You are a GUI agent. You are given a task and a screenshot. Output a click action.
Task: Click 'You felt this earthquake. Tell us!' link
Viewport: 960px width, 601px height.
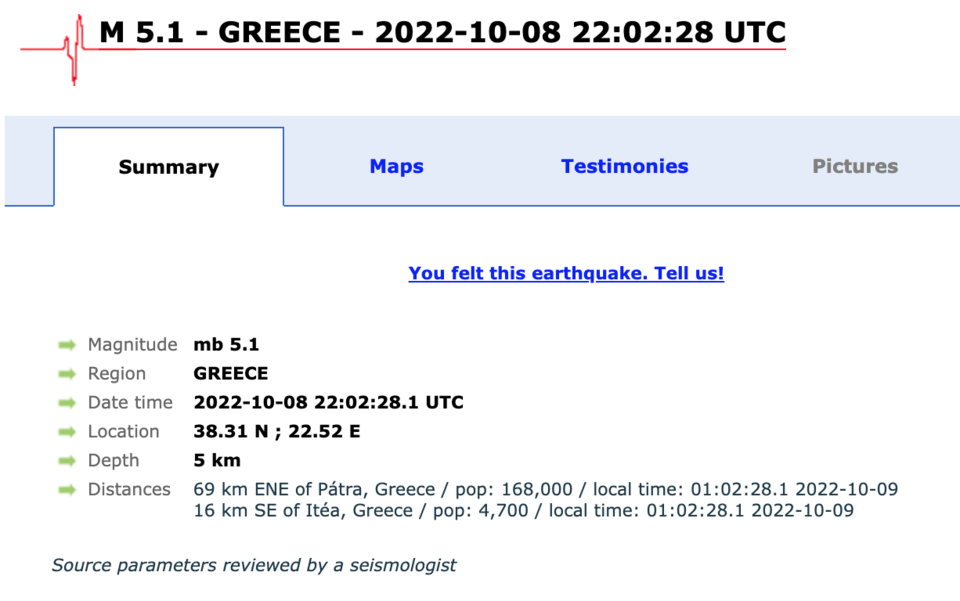566,273
